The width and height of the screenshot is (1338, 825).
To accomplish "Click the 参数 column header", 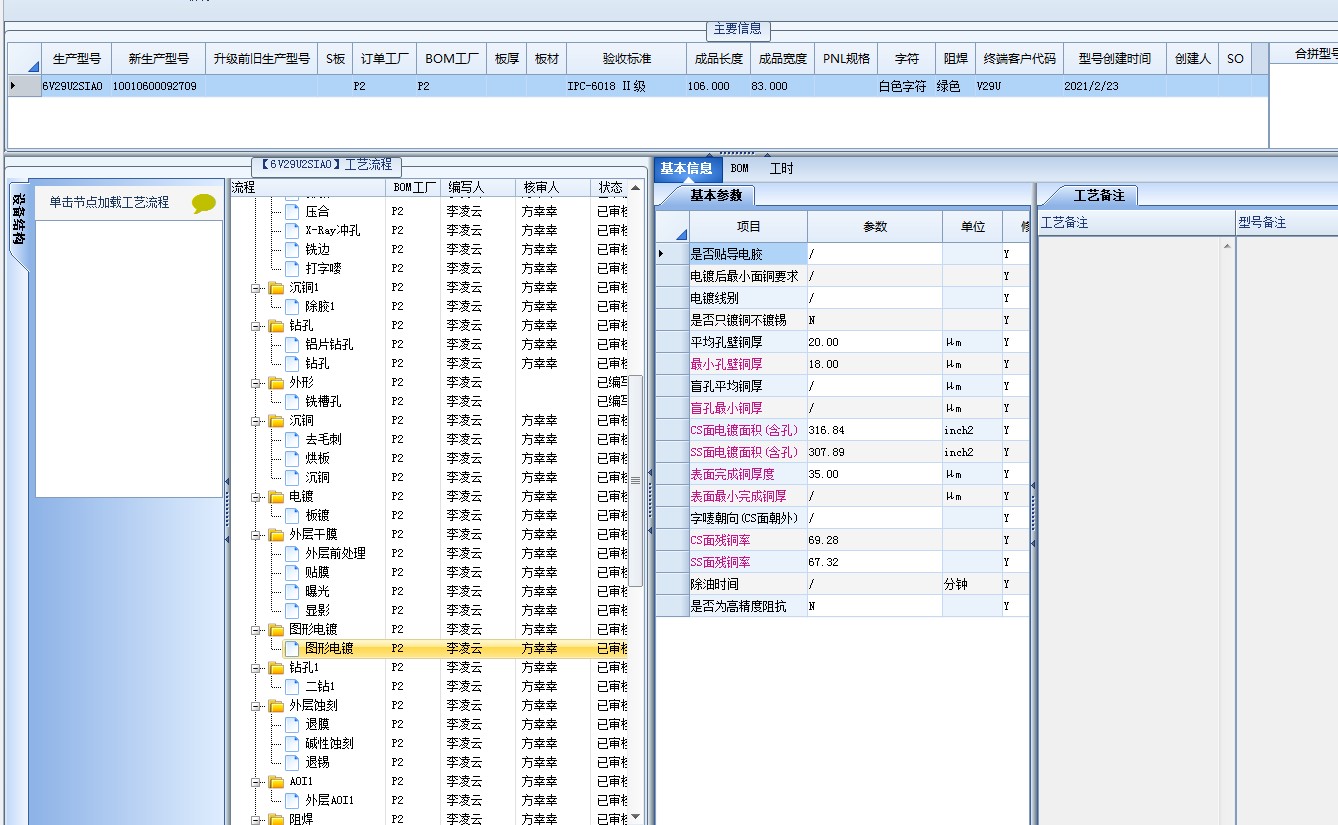I will [x=875, y=227].
